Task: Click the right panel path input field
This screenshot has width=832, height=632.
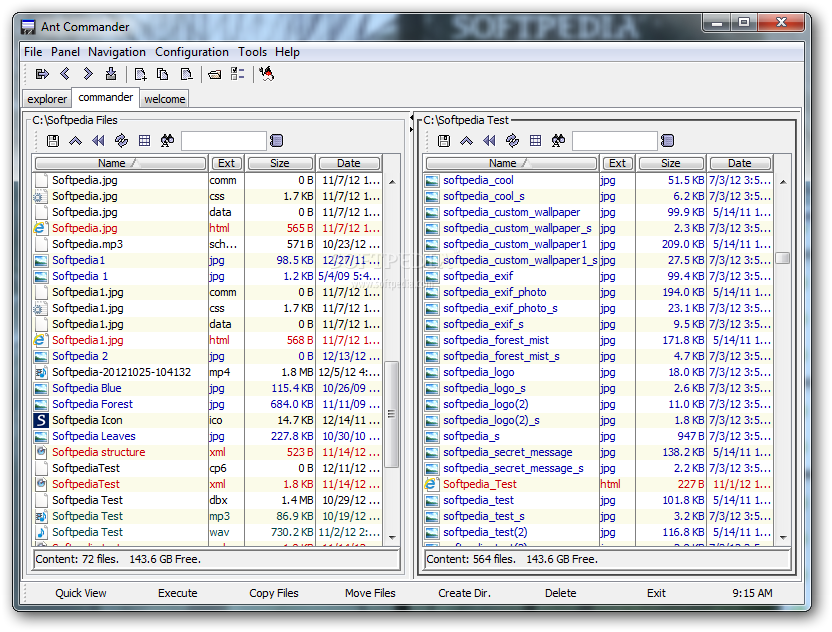Action: [x=614, y=141]
